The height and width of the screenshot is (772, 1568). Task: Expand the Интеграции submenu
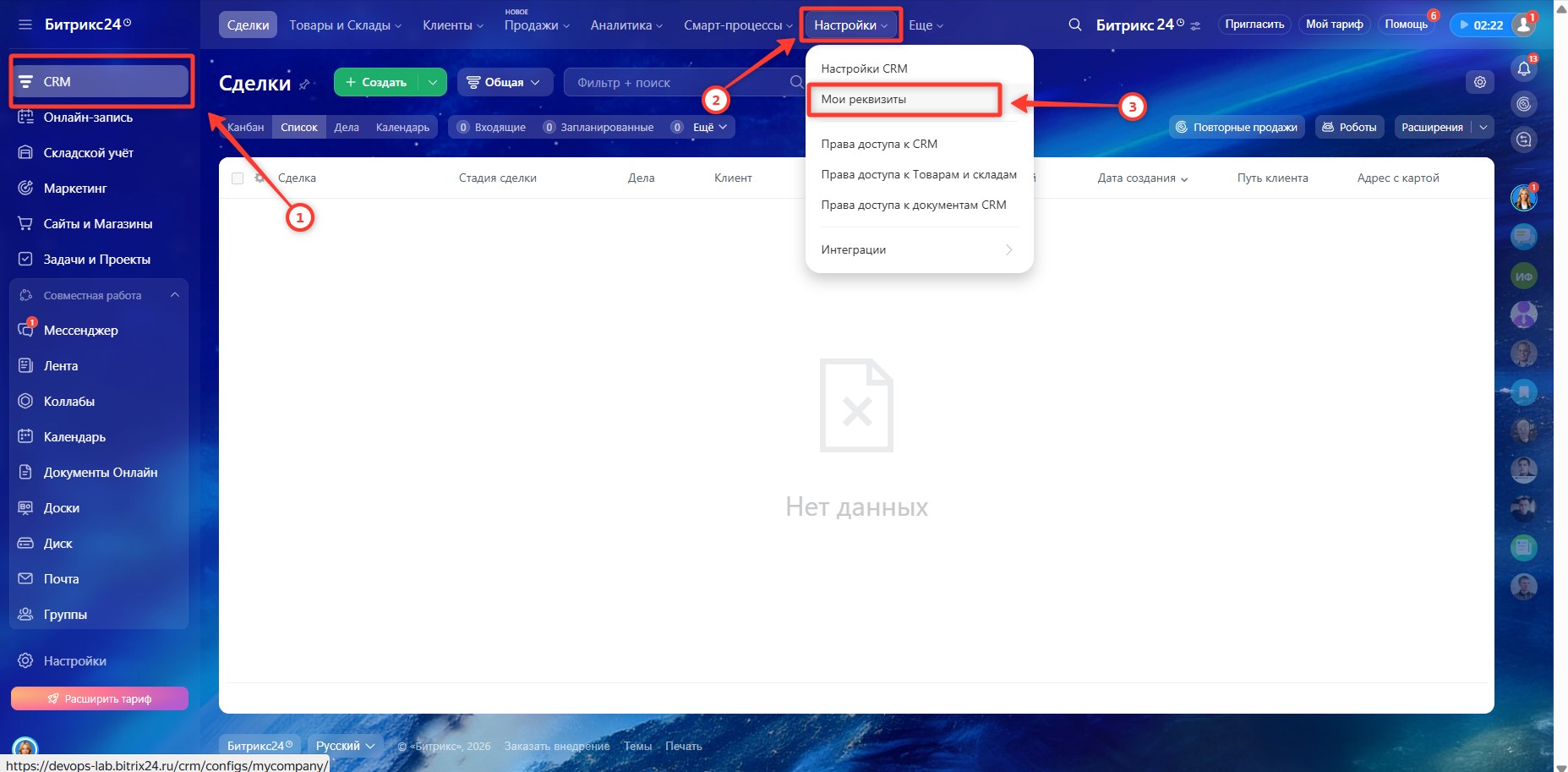(918, 249)
